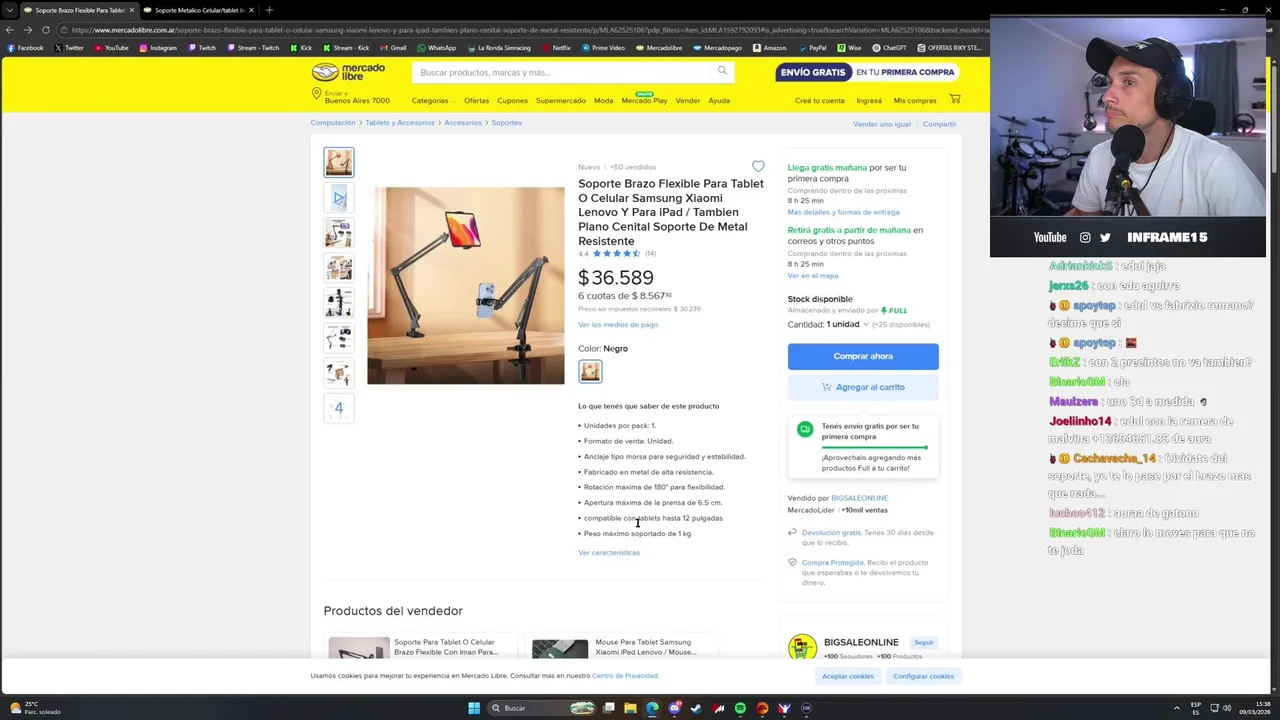Click the Compartir link
This screenshot has height=720, width=1280.
tap(939, 124)
